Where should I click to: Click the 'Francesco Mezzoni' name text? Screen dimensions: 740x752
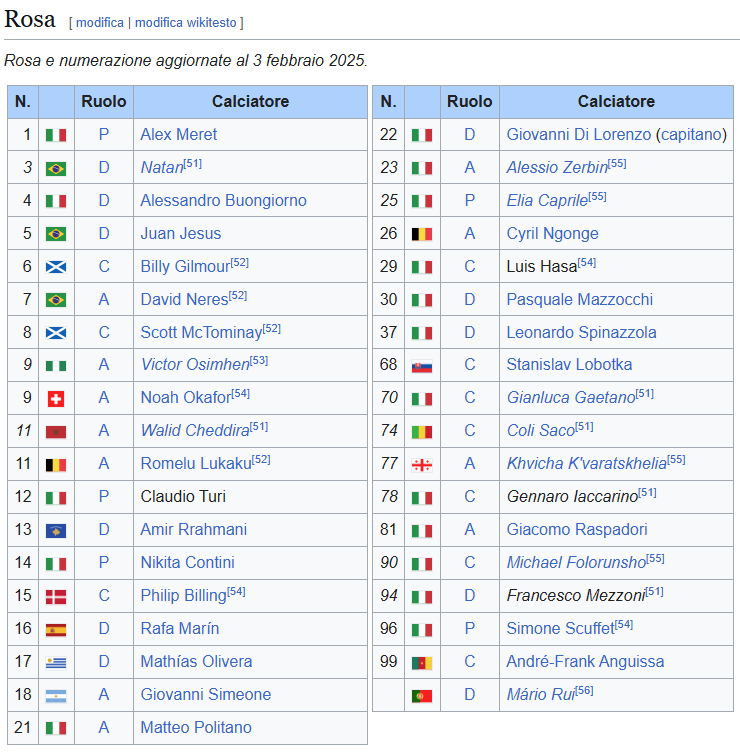point(576,596)
